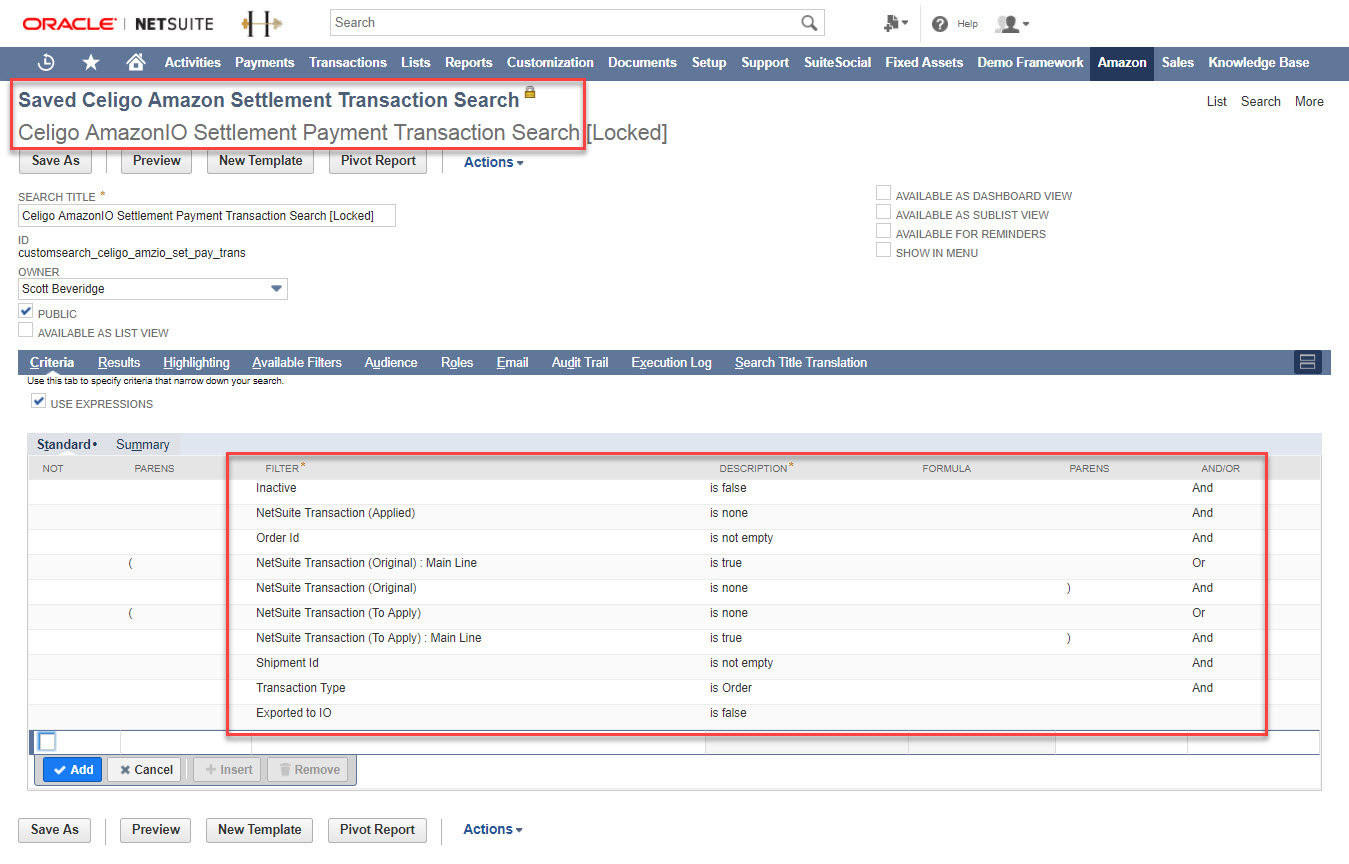1349x864 pixels.
Task: Open the Amazon menu
Action: pos(1122,62)
